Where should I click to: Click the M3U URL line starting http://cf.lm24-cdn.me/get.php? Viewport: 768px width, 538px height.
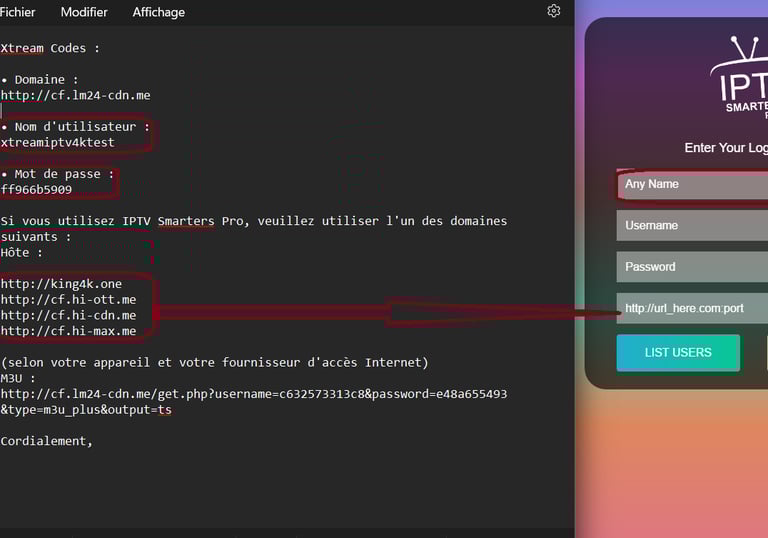click(x=254, y=394)
